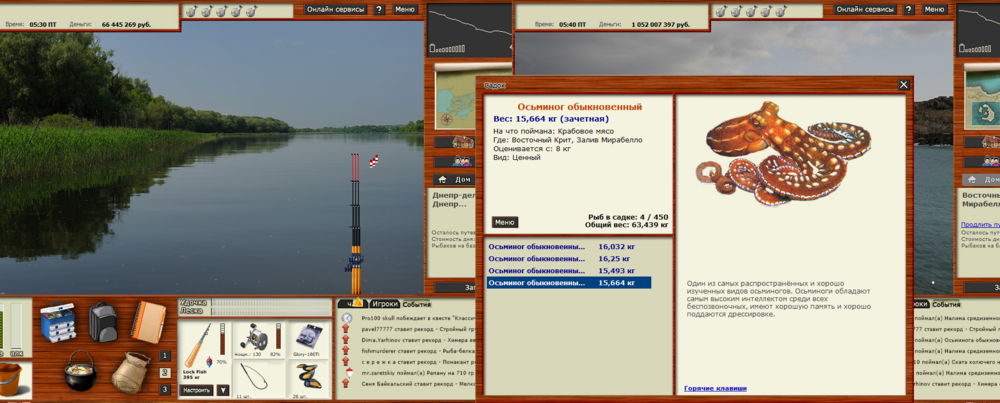Select the Lock Fish rod slot
The image size is (1000, 403).
(x=202, y=345)
